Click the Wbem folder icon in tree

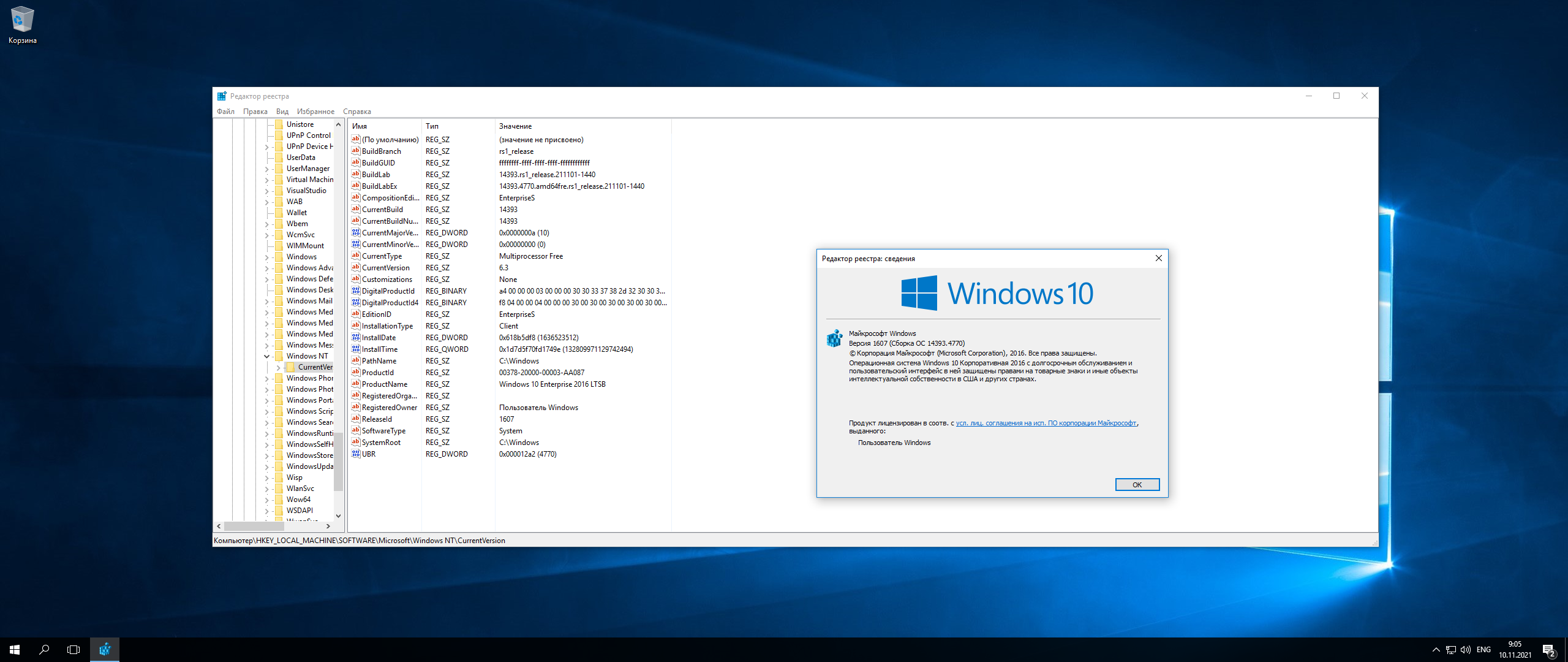pos(279,224)
